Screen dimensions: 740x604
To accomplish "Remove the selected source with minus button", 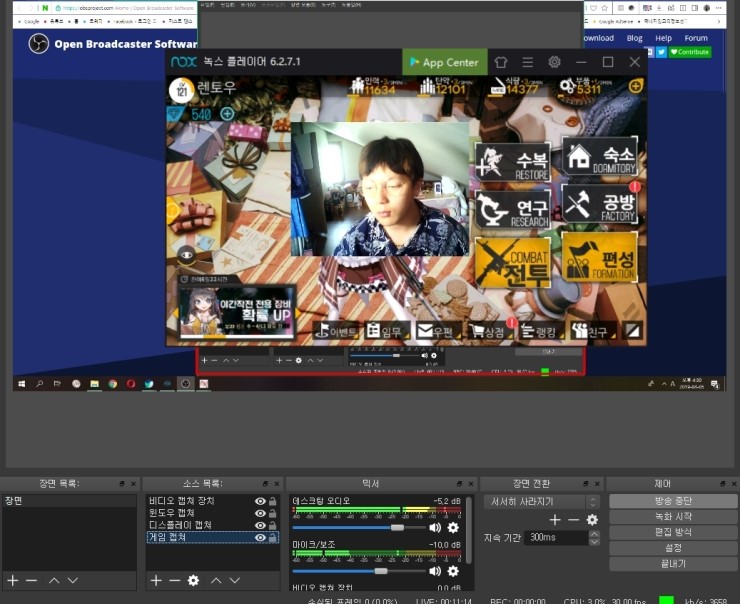I will click(x=175, y=580).
